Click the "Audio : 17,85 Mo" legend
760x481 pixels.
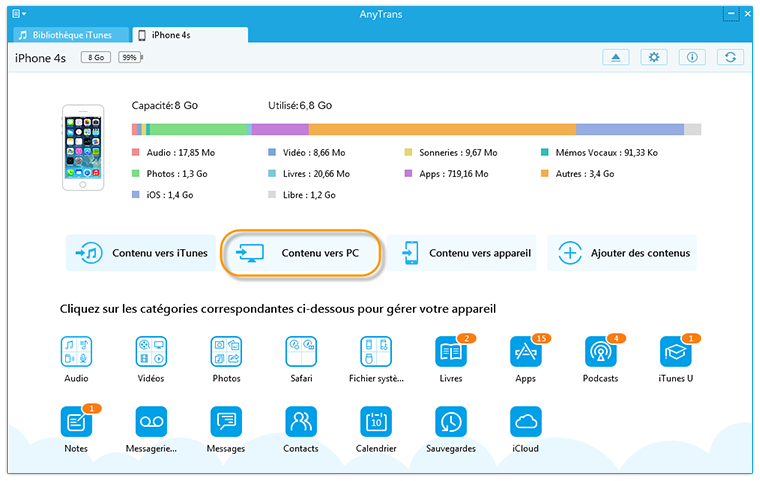(x=174, y=152)
